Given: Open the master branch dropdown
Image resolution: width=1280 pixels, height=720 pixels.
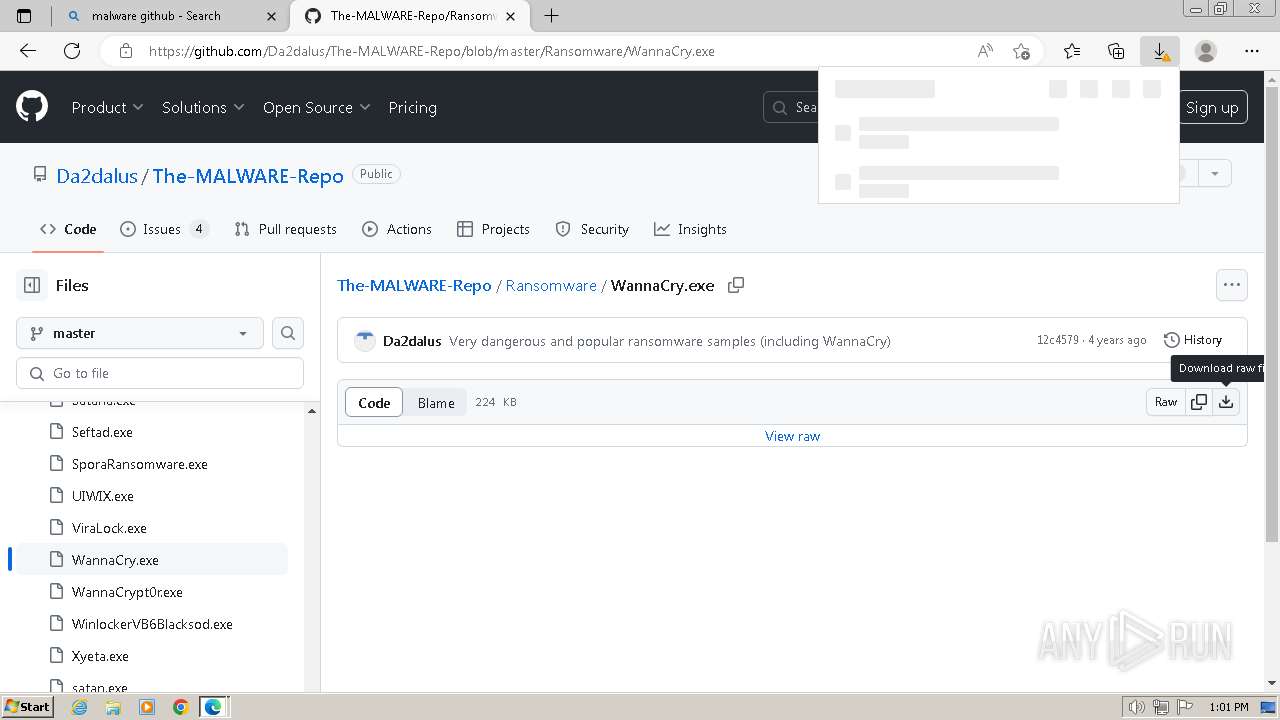Looking at the screenshot, I should (140, 333).
